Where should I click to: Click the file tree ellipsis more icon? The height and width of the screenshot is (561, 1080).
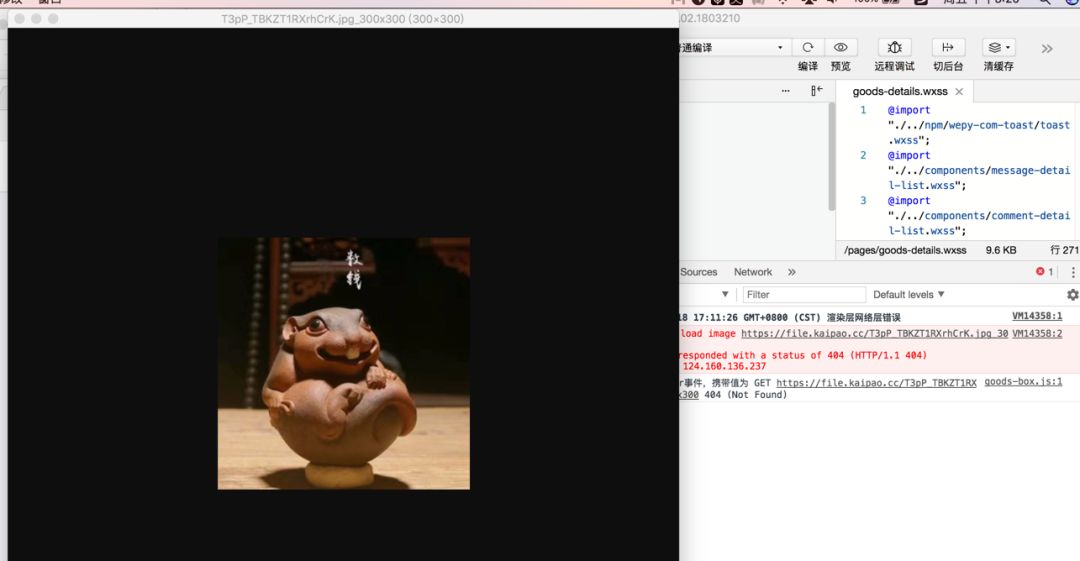pos(785,91)
